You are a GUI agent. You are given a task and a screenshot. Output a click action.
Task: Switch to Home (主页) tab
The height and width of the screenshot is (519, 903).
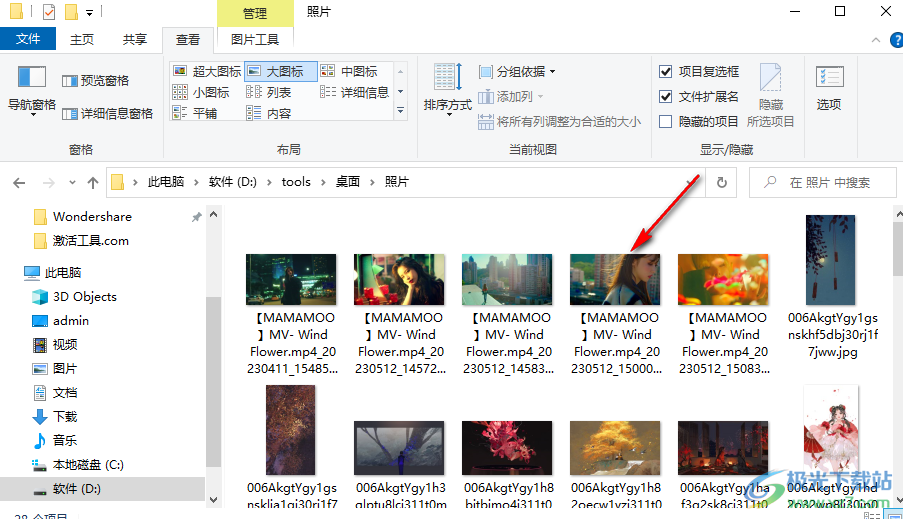click(82, 39)
